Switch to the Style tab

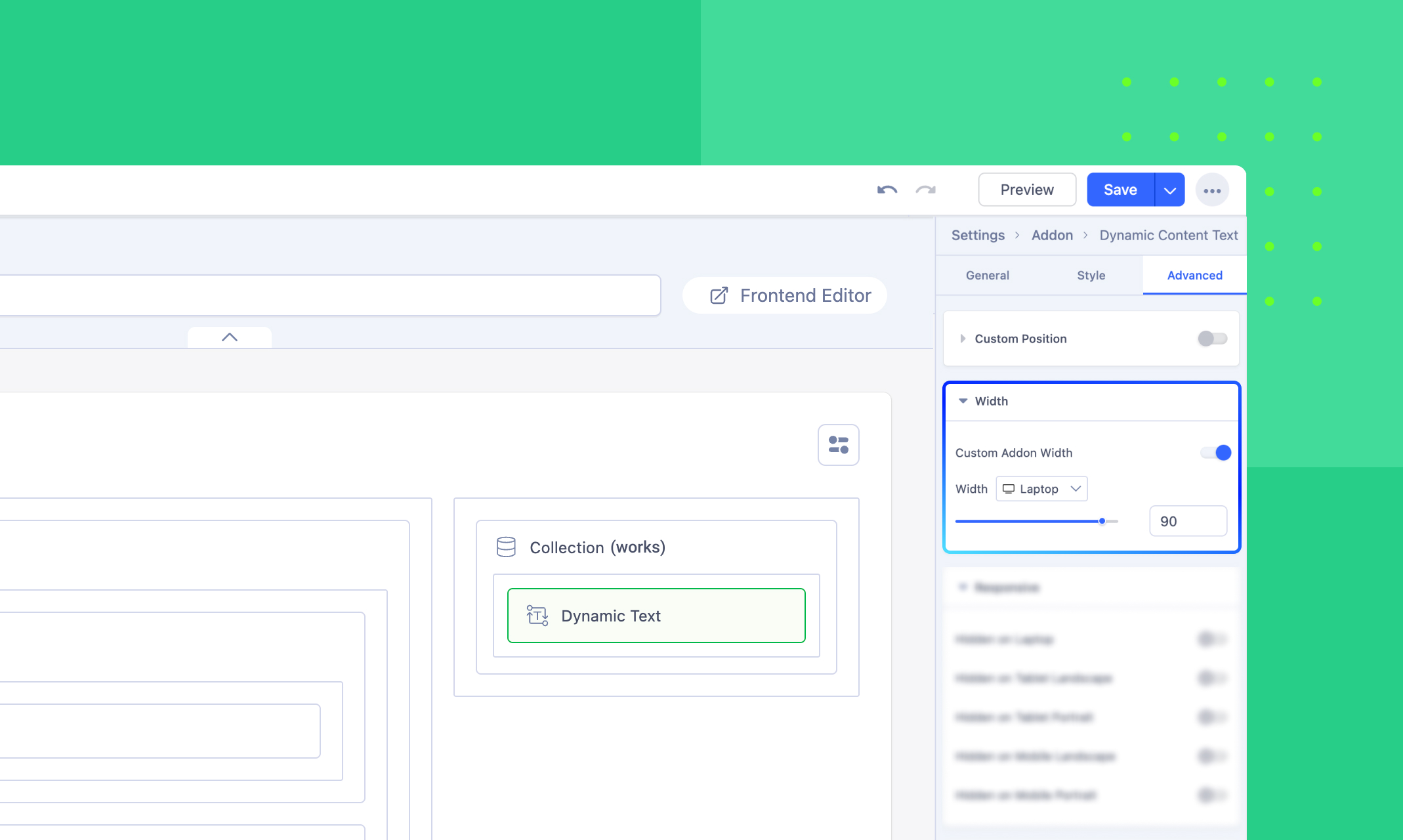tap(1091, 276)
